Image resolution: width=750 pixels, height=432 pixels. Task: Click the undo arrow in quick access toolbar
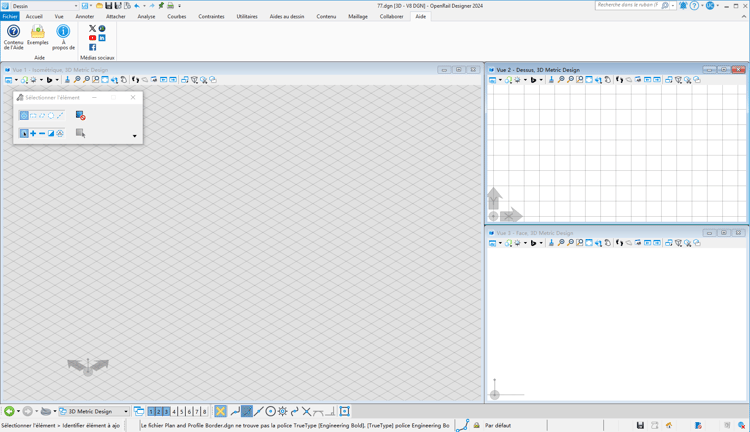point(137,6)
